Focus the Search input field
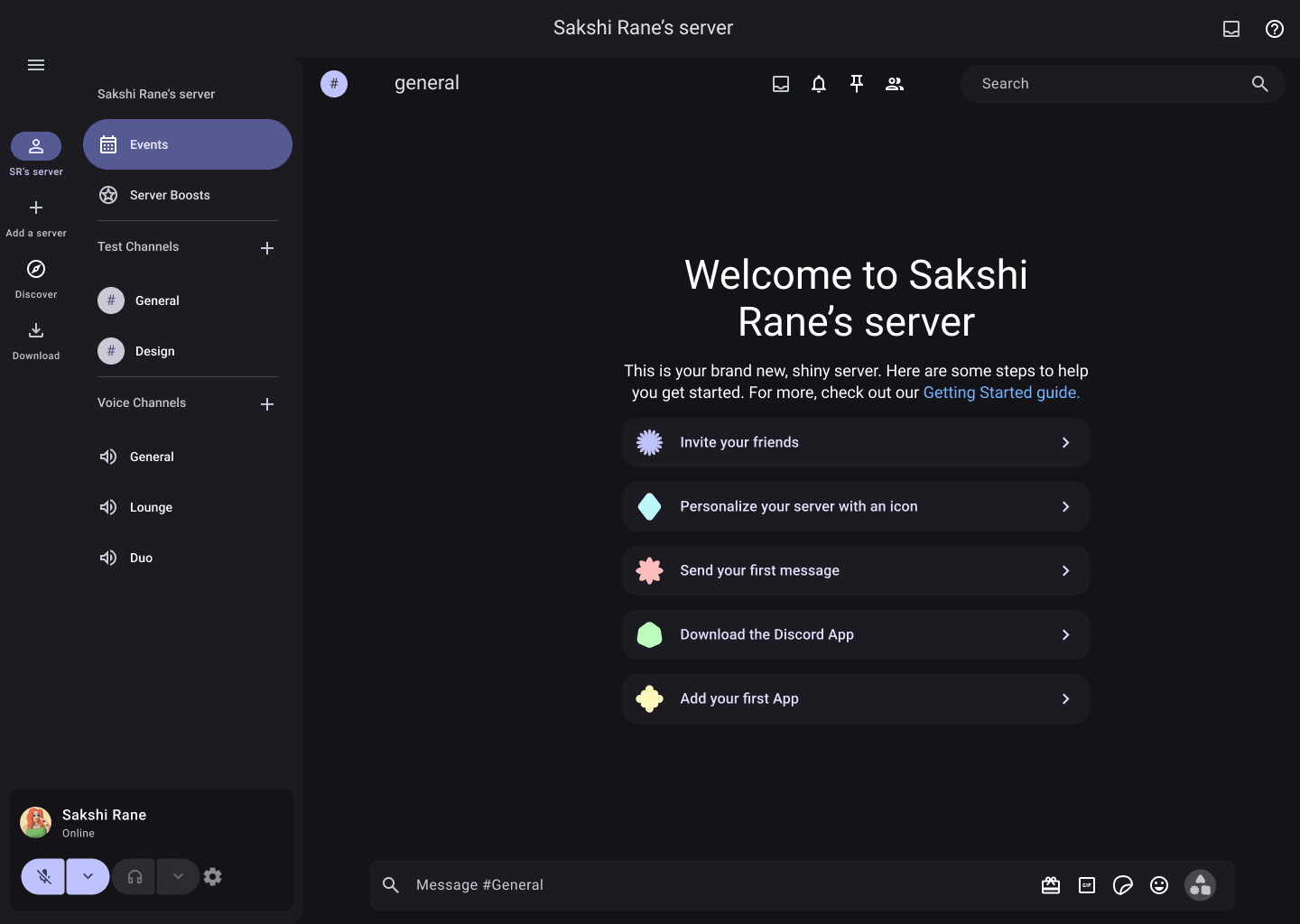Screen dimensions: 1300x924 click(x=1123, y=84)
